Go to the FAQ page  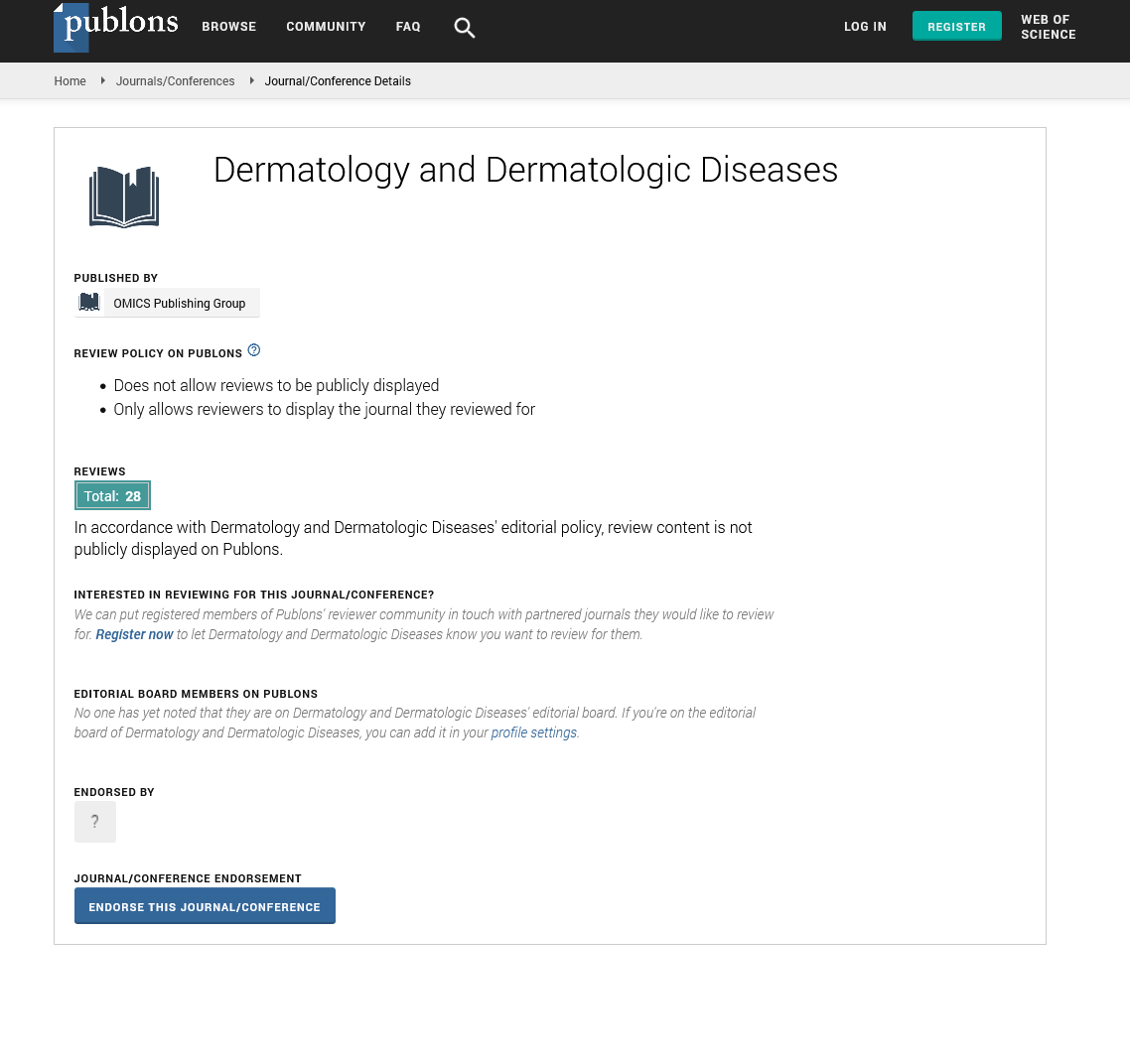pos(408,27)
